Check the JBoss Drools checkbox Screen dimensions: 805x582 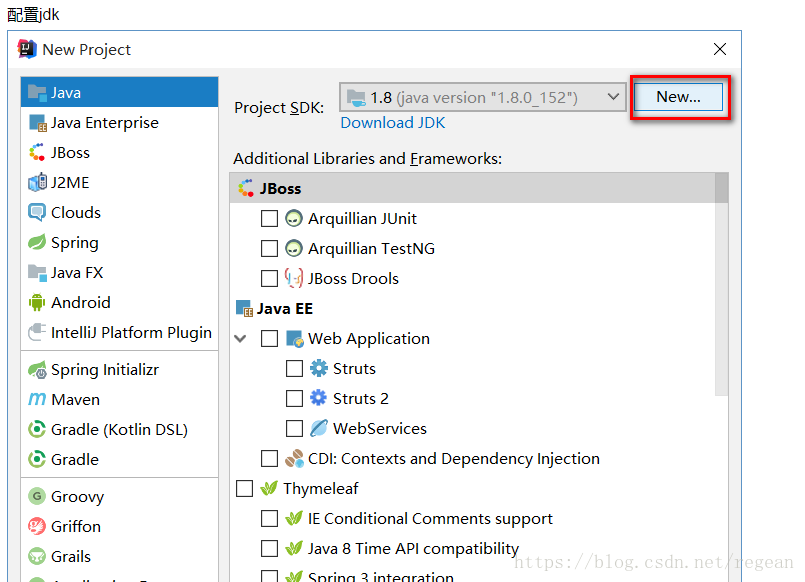pos(270,279)
